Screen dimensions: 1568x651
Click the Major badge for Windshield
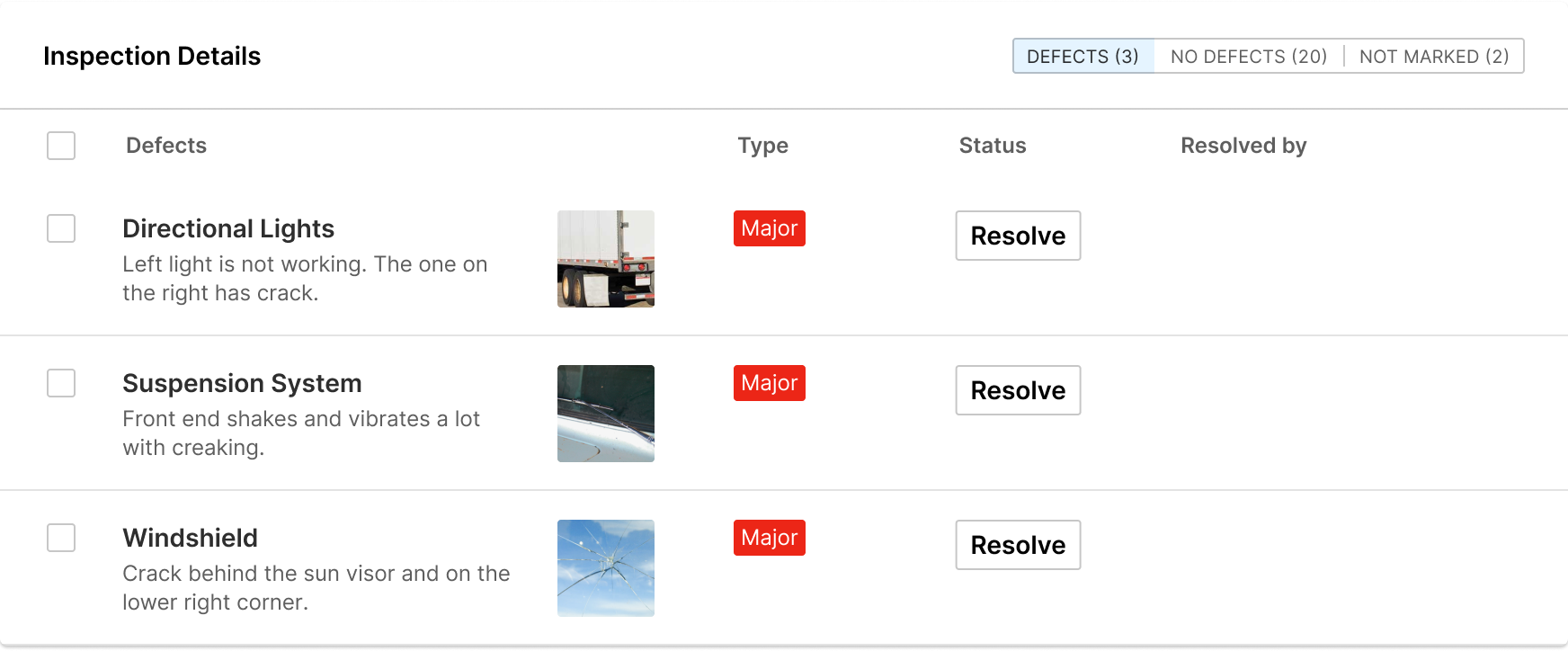(x=770, y=538)
